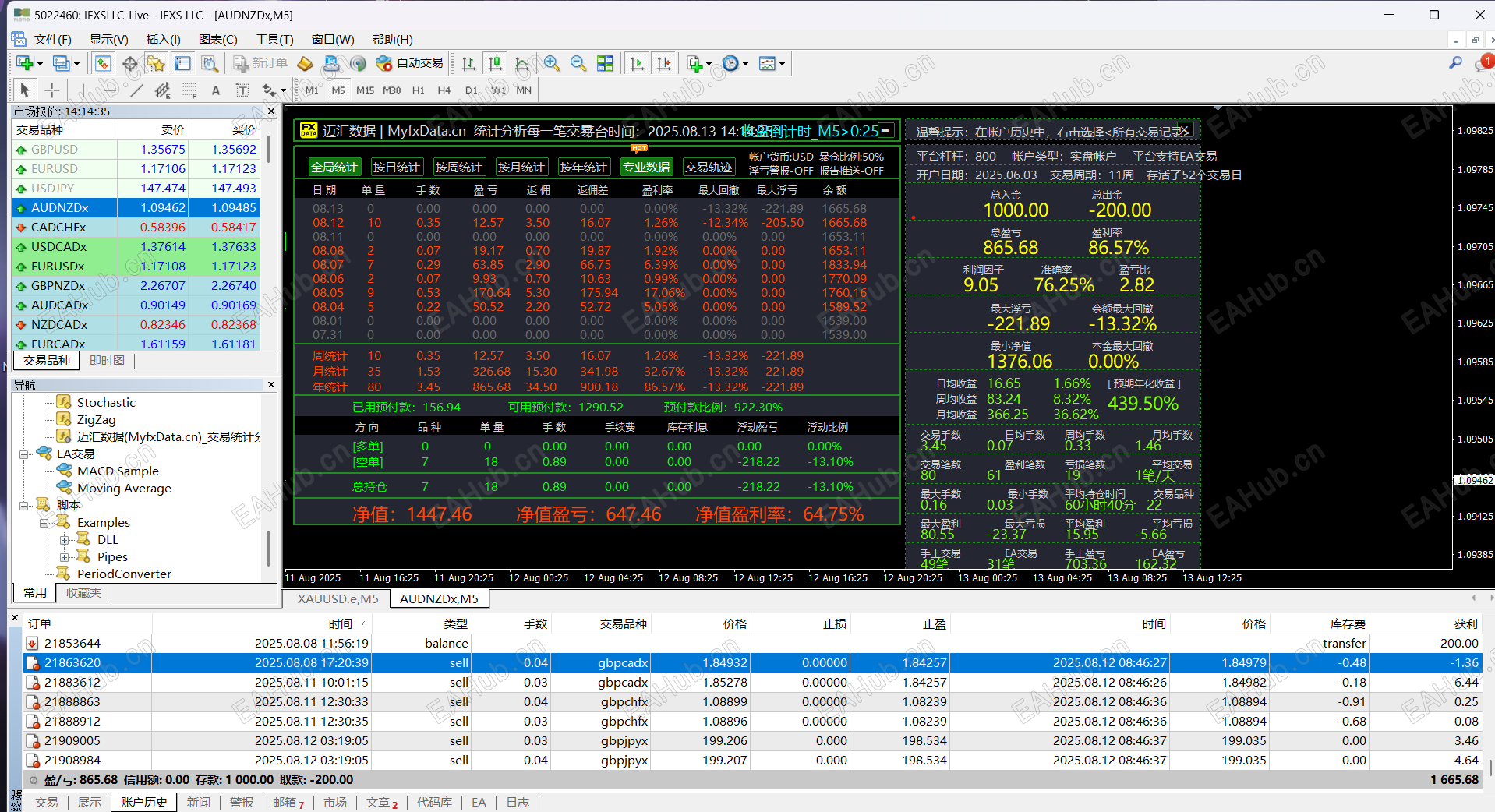Zoom in on the chart
Image resolution: width=1495 pixels, height=812 pixels.
click(552, 64)
